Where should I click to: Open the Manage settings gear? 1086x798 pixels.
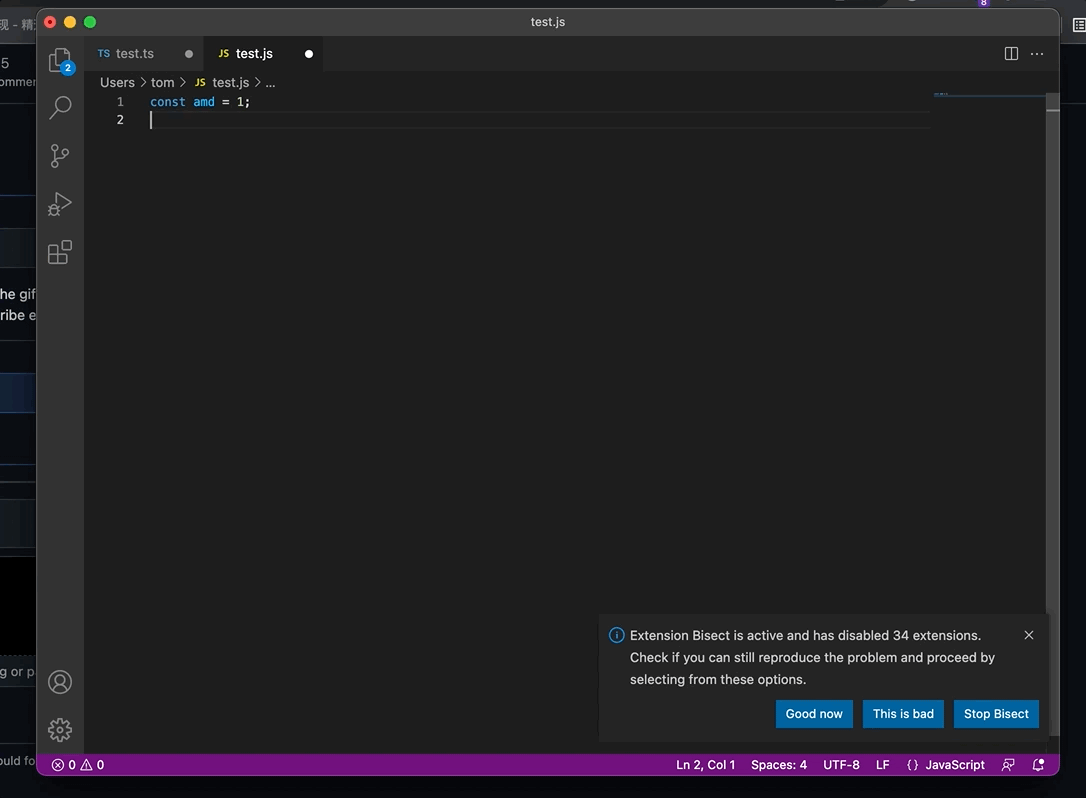click(60, 729)
